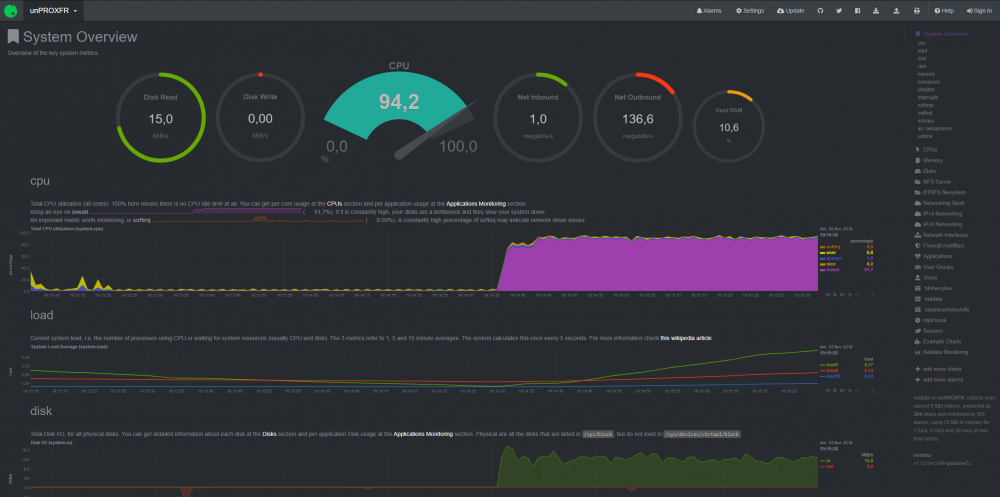Click the Used RAM gauge
1000x497 pixels.
coord(728,126)
